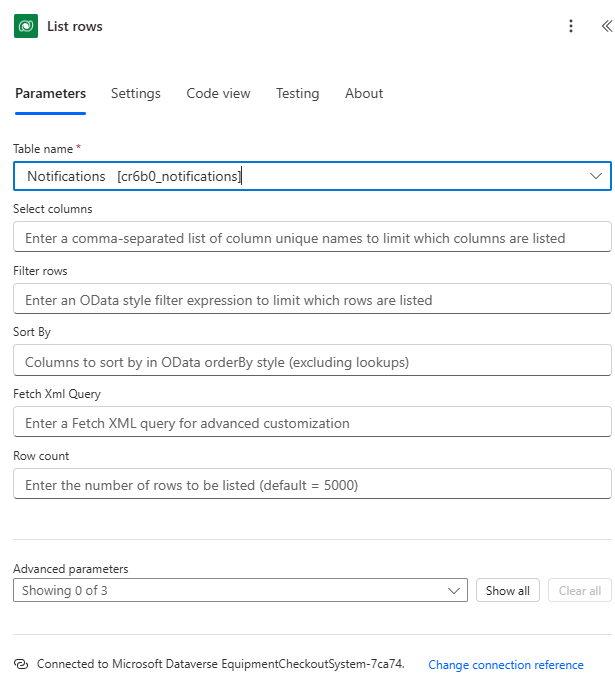
Task: Switch to Code view tab
Action: (218, 93)
